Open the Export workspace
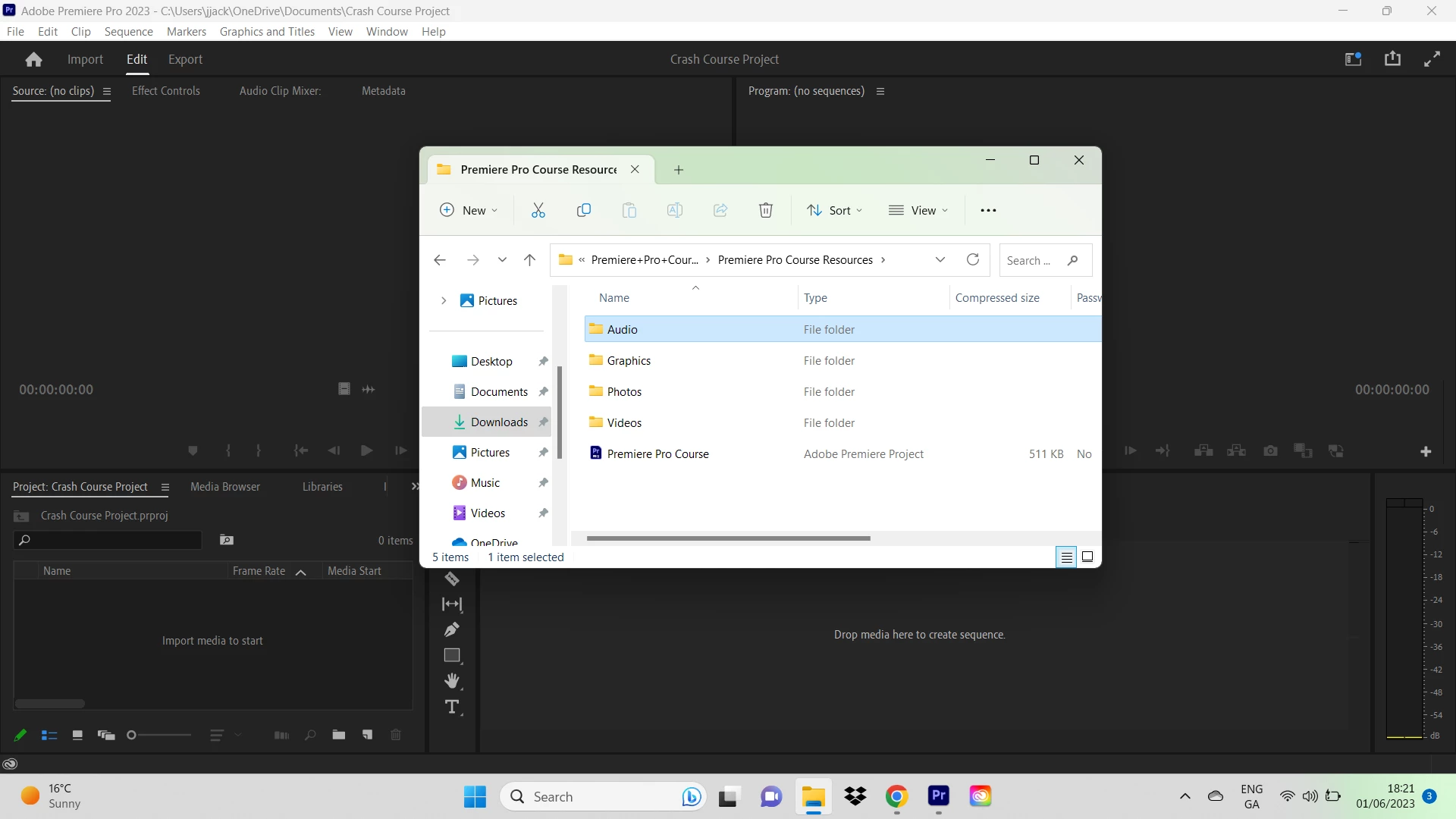Image resolution: width=1456 pixels, height=819 pixels. [x=185, y=59]
